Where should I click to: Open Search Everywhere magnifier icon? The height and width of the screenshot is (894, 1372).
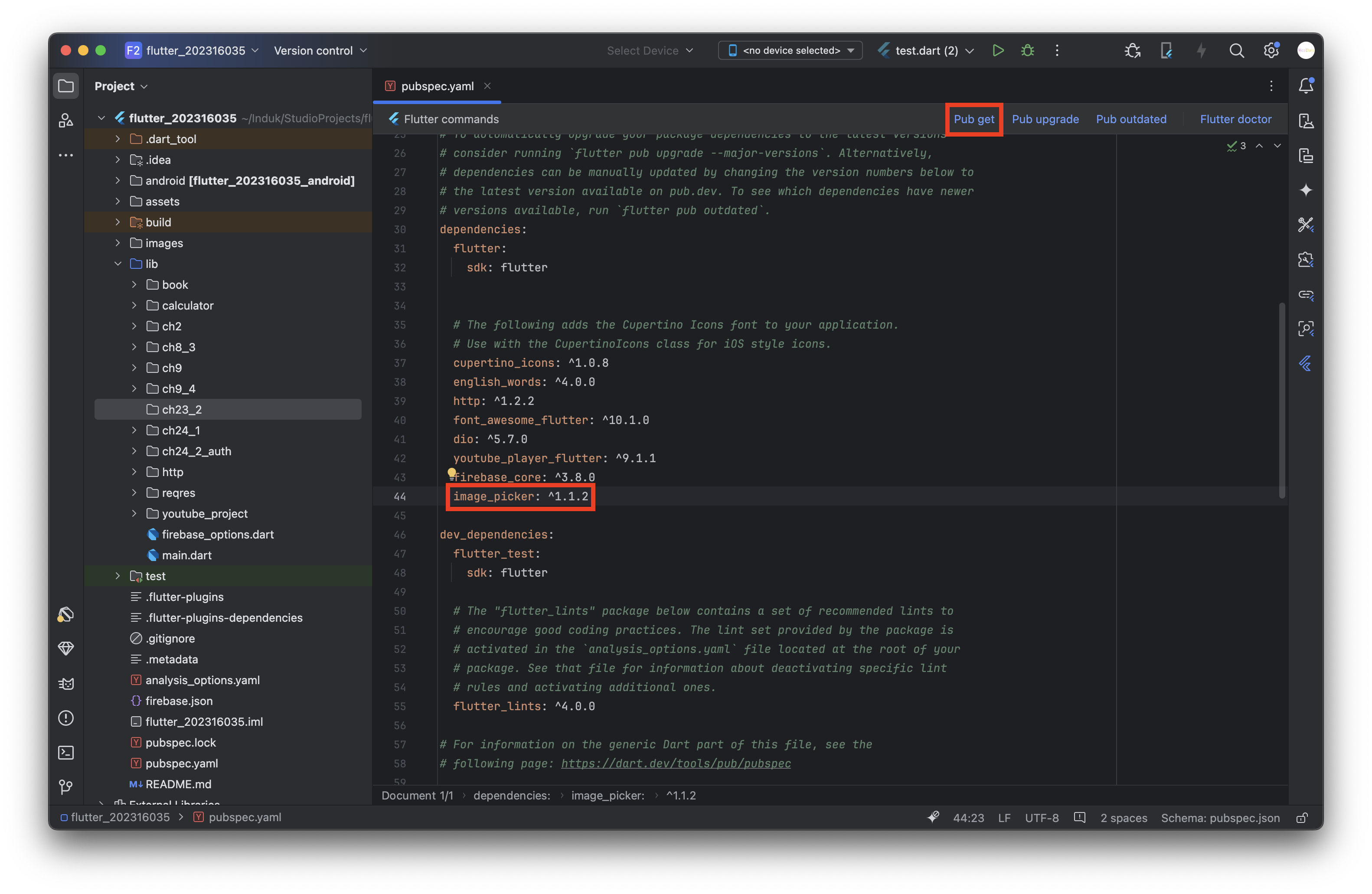tap(1236, 51)
